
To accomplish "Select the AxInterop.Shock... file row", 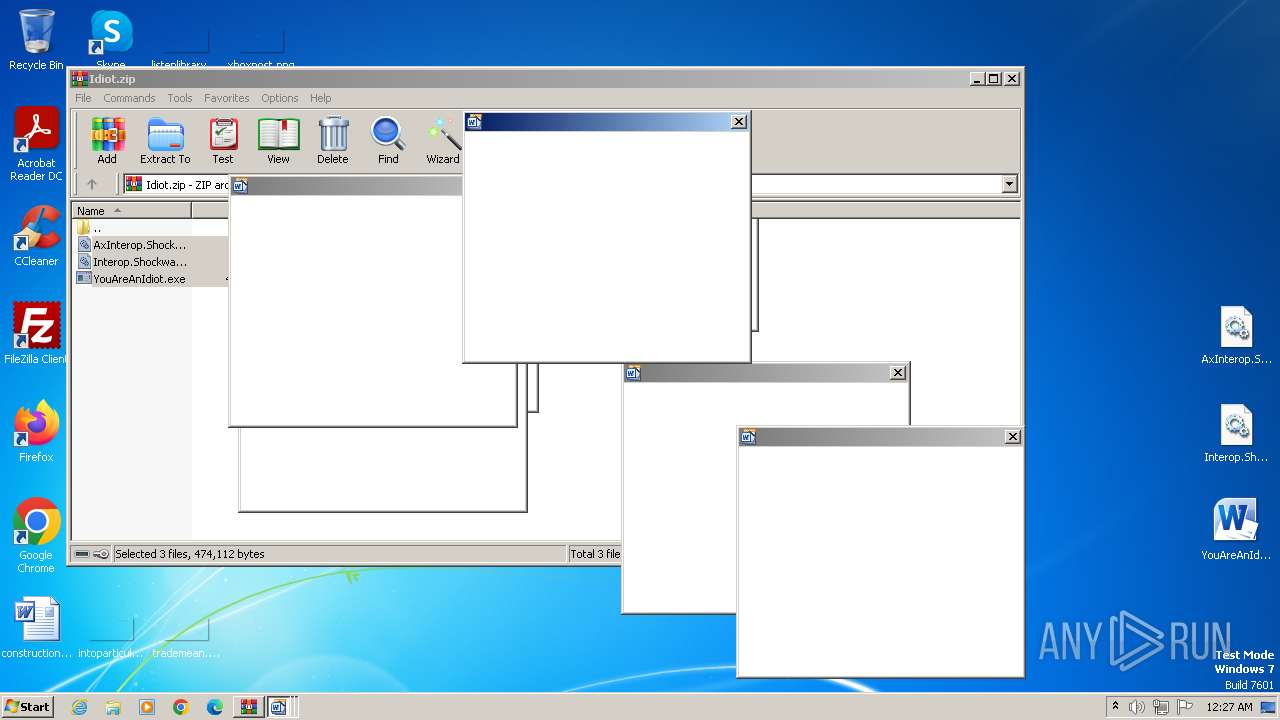I will click(x=132, y=245).
